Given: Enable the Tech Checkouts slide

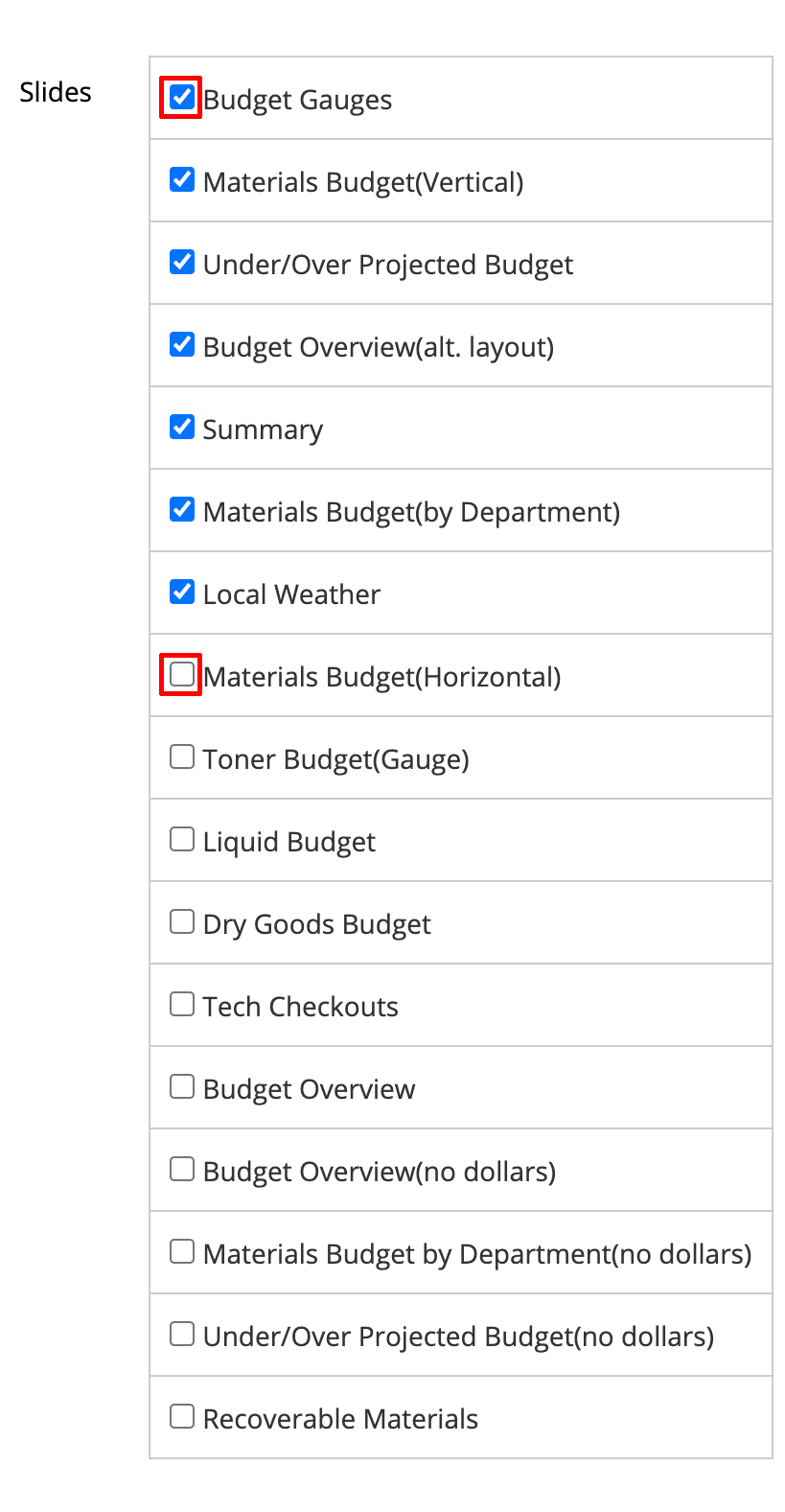Looking at the screenshot, I should [x=181, y=1003].
